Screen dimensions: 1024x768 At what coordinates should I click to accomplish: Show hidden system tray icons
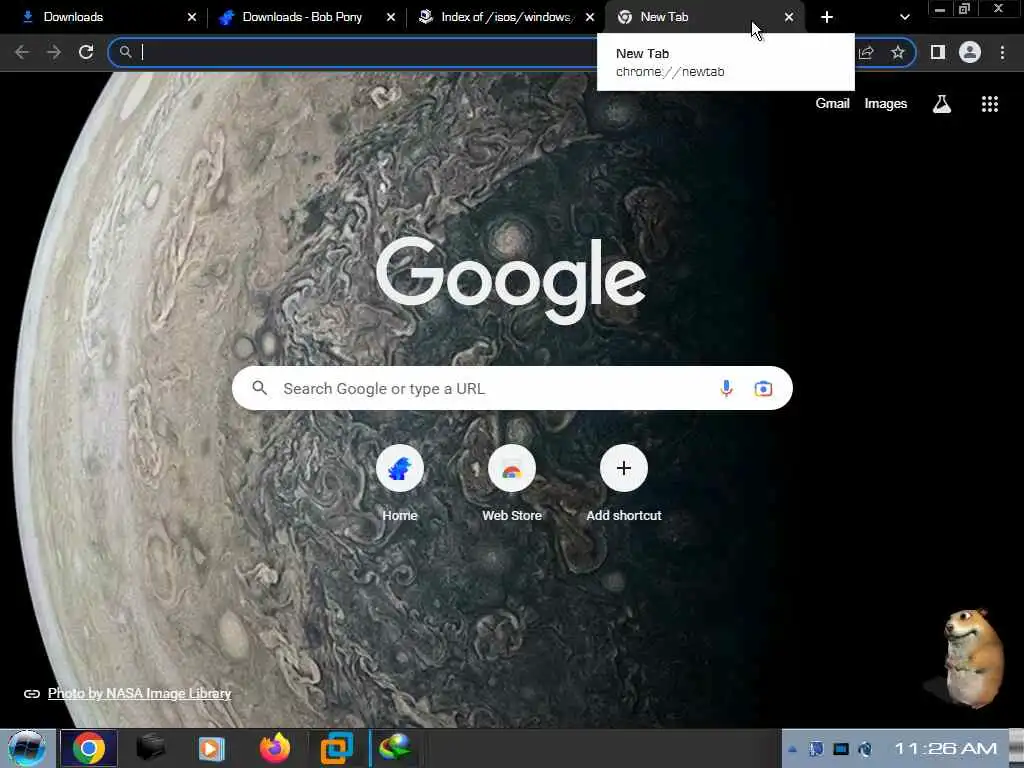point(792,749)
